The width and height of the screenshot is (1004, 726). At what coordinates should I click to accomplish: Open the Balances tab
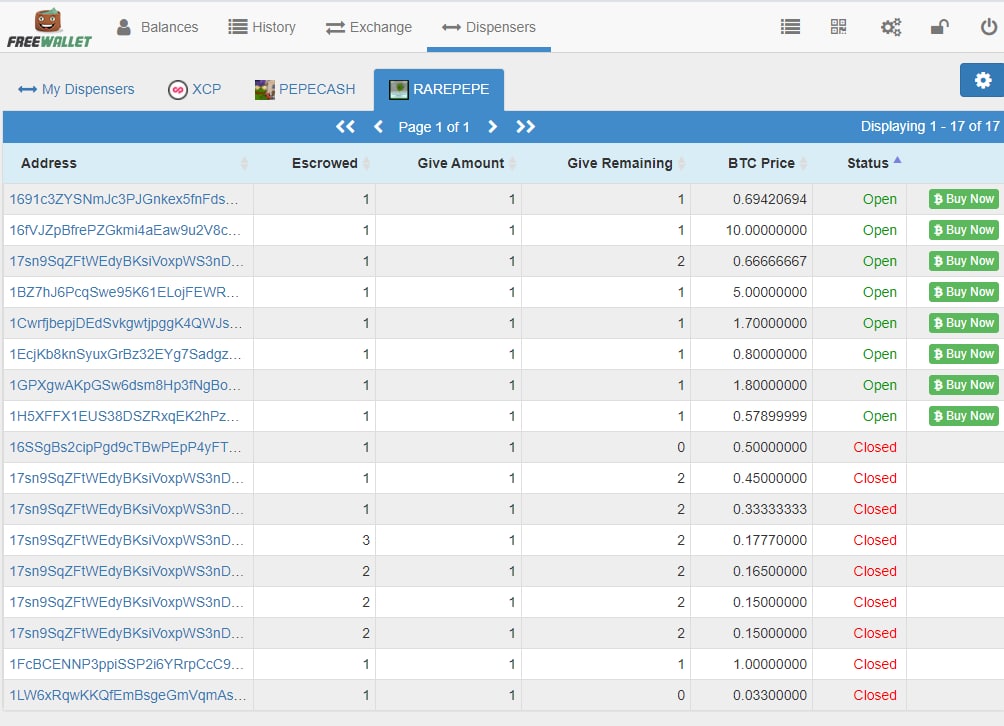click(158, 27)
